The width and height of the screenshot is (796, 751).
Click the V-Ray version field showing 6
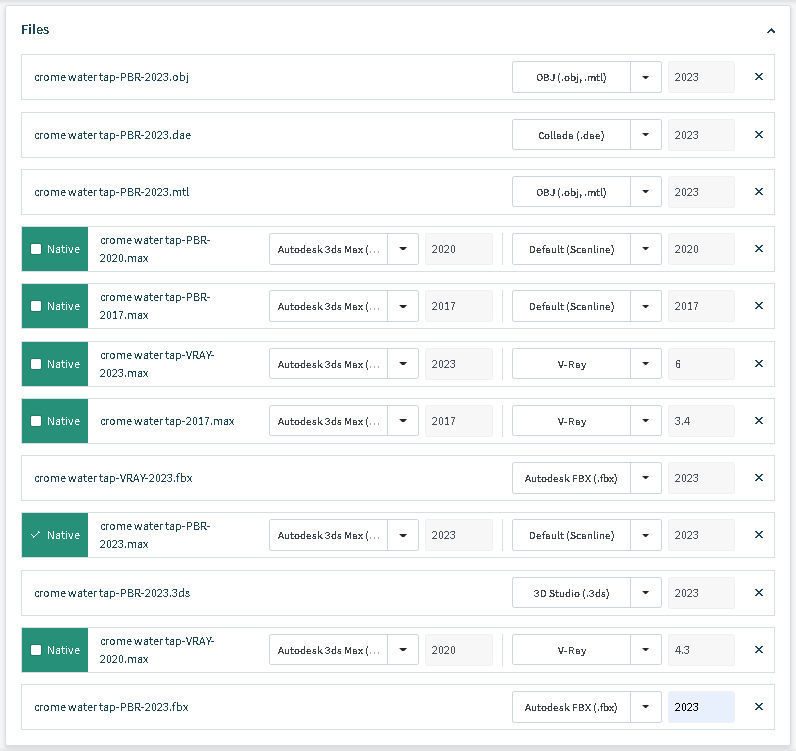701,364
